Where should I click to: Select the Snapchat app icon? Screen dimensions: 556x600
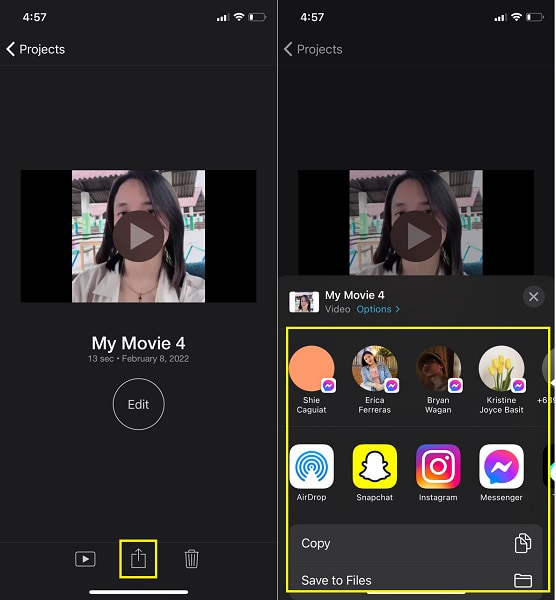click(x=375, y=466)
